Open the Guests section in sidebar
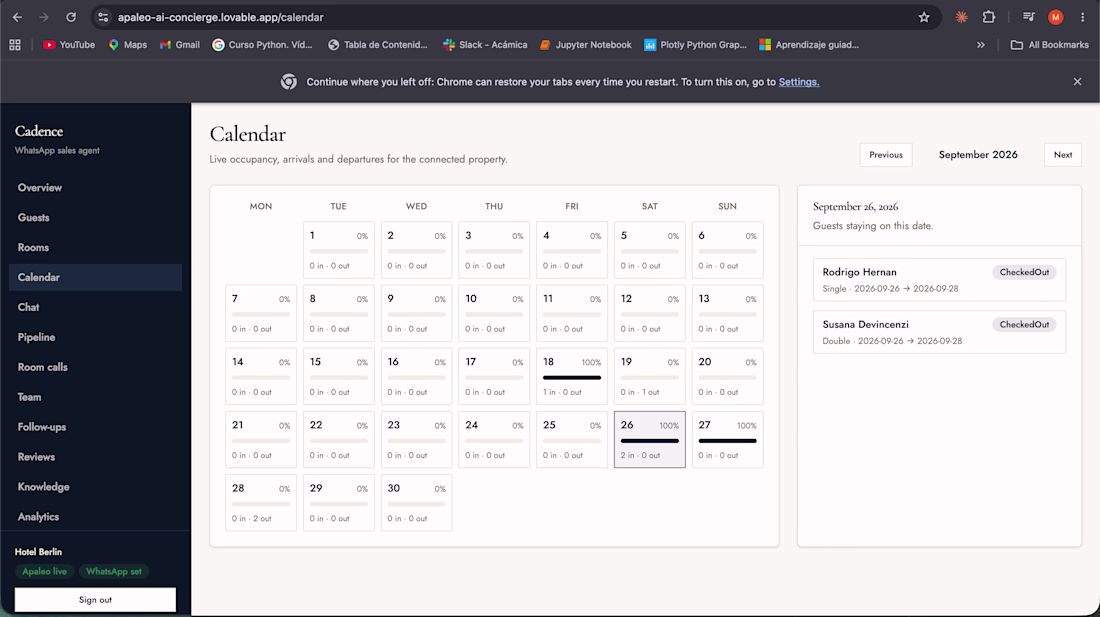The height and width of the screenshot is (617, 1100). point(95,217)
